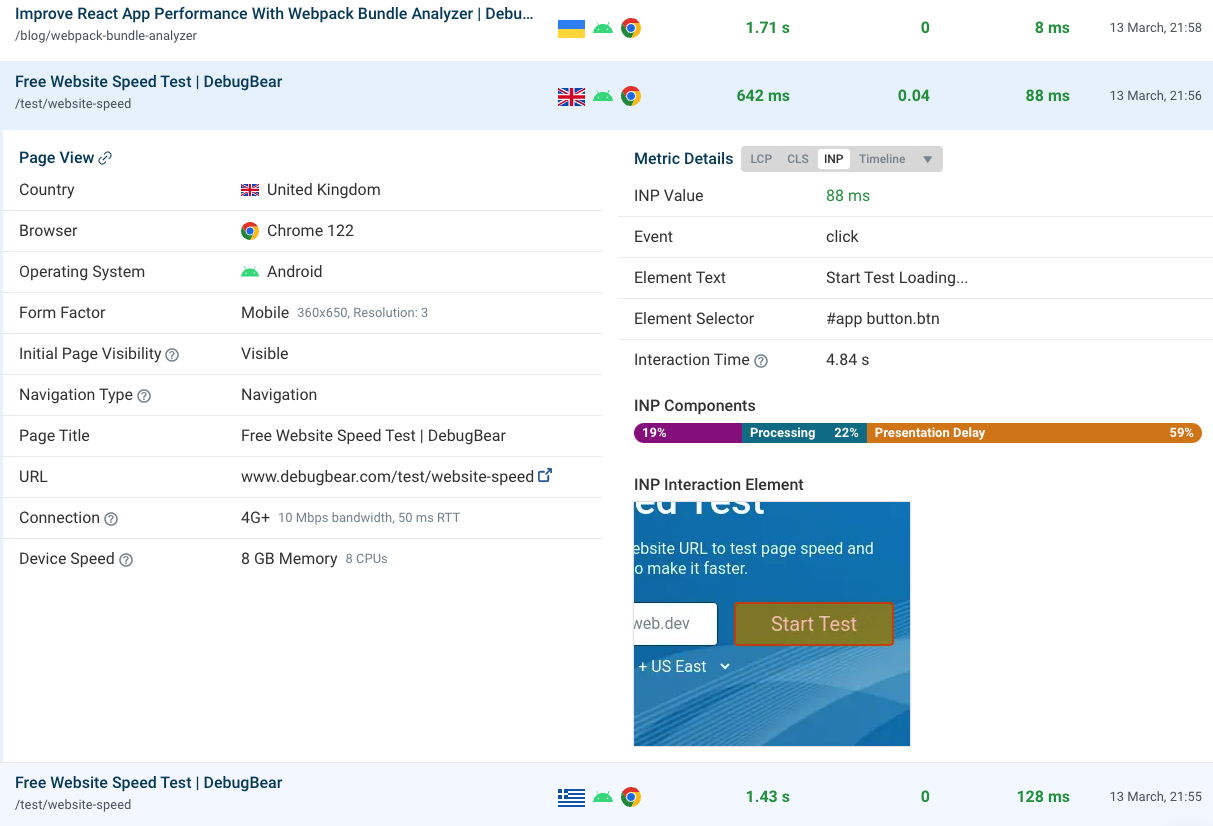Switch to LCP metric tab
1213x826 pixels.
coord(761,159)
